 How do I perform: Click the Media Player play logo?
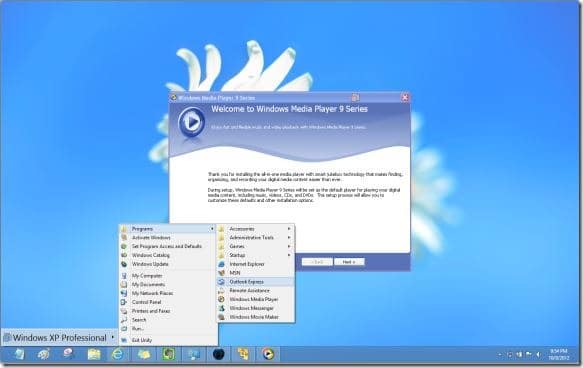[x=191, y=122]
